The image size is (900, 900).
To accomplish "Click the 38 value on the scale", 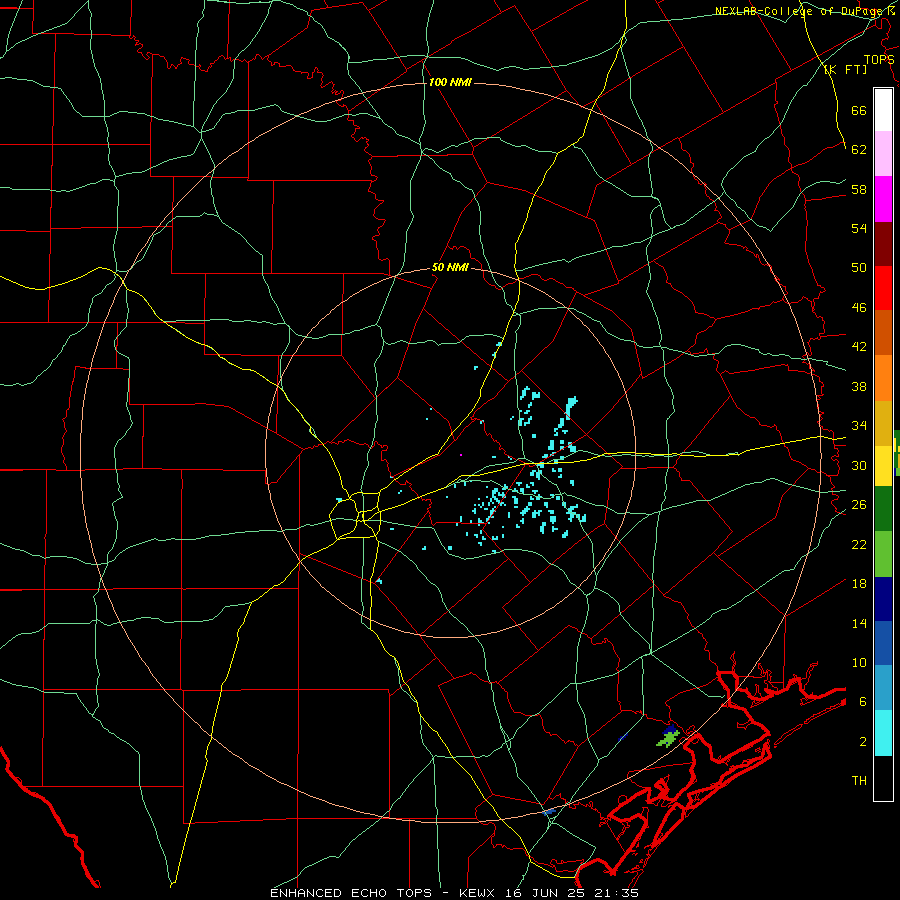I will (859, 386).
